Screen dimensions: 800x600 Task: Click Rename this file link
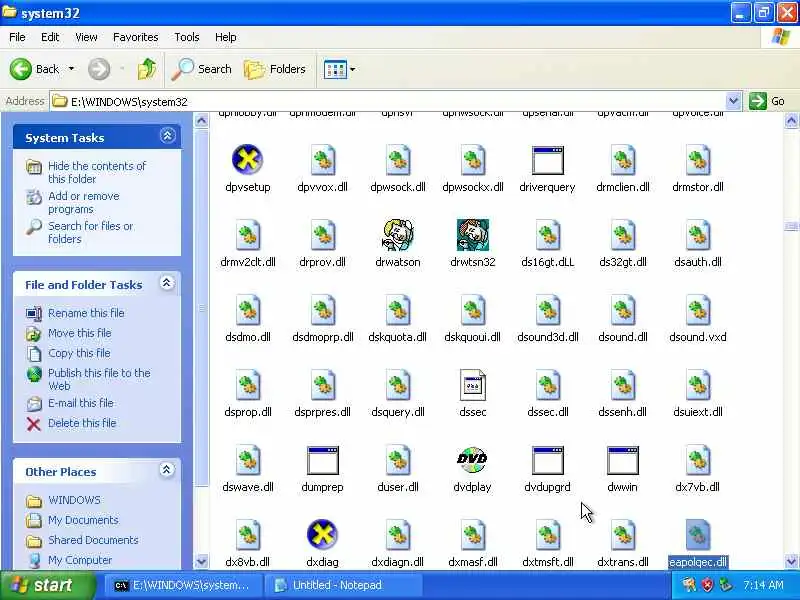[86, 313]
